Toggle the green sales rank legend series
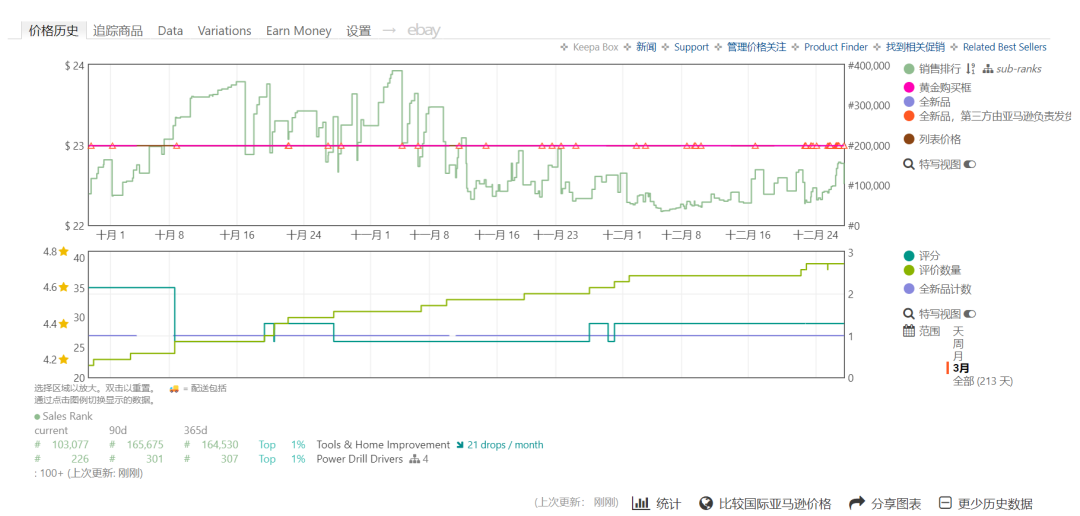This screenshot has width=1080, height=516. 909,69
